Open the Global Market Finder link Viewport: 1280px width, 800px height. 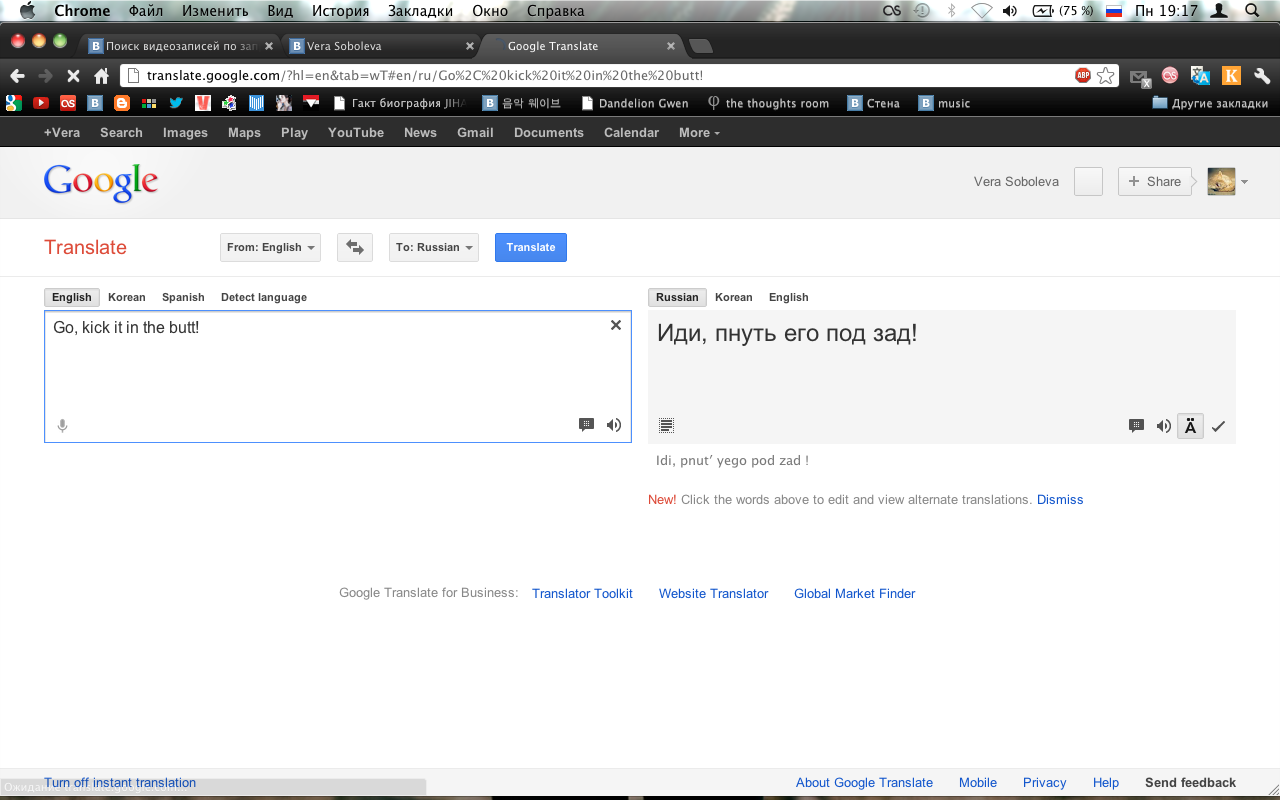pyautogui.click(x=855, y=593)
